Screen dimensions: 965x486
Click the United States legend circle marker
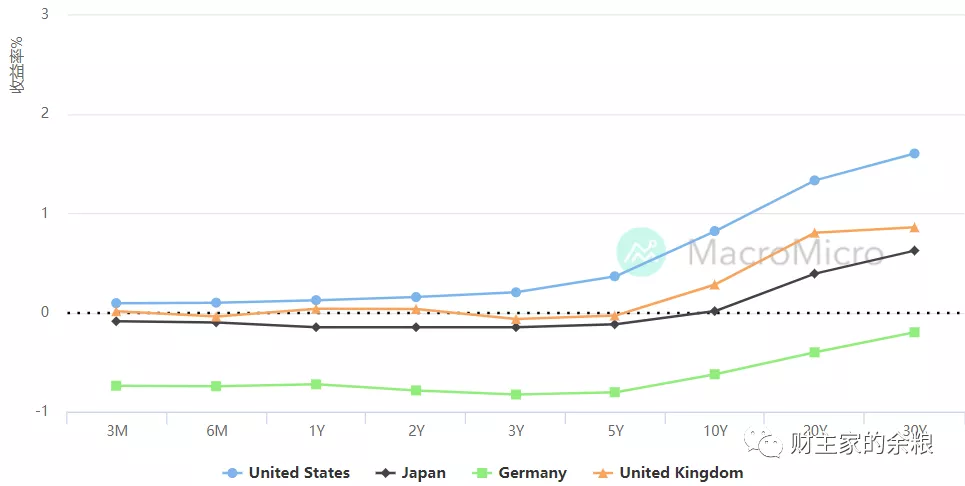pos(233,473)
